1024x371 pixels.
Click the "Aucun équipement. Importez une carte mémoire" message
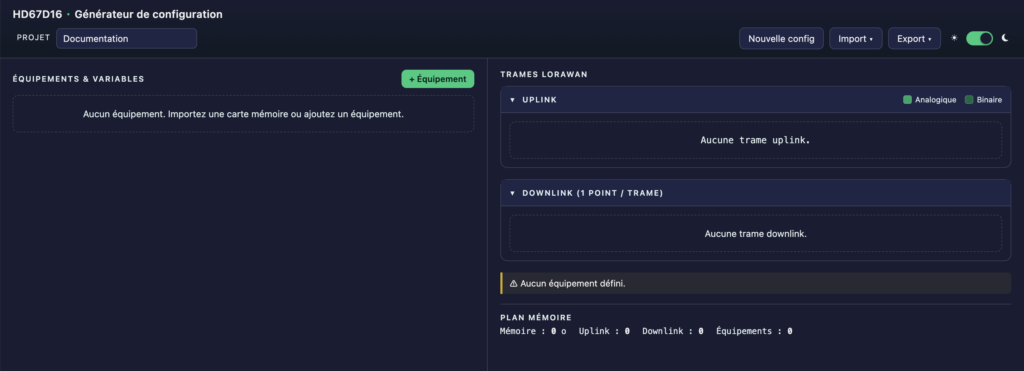click(x=244, y=114)
